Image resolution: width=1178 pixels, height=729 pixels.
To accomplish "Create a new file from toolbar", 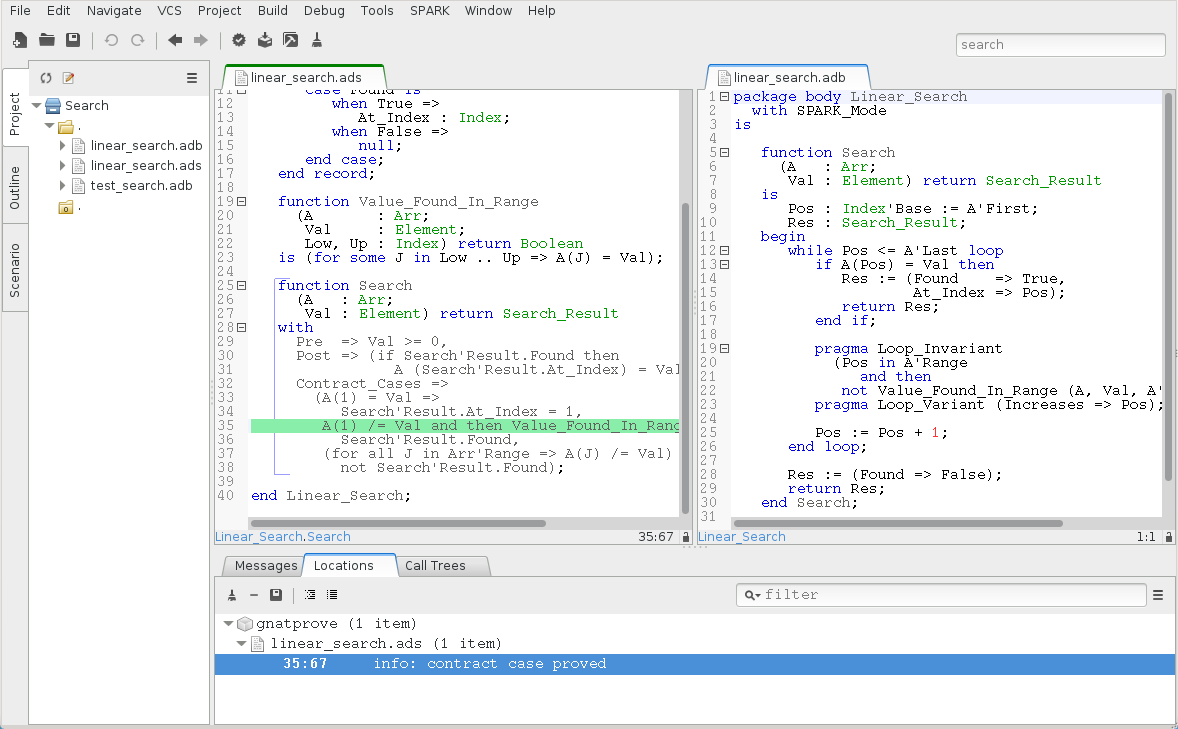I will coord(20,41).
